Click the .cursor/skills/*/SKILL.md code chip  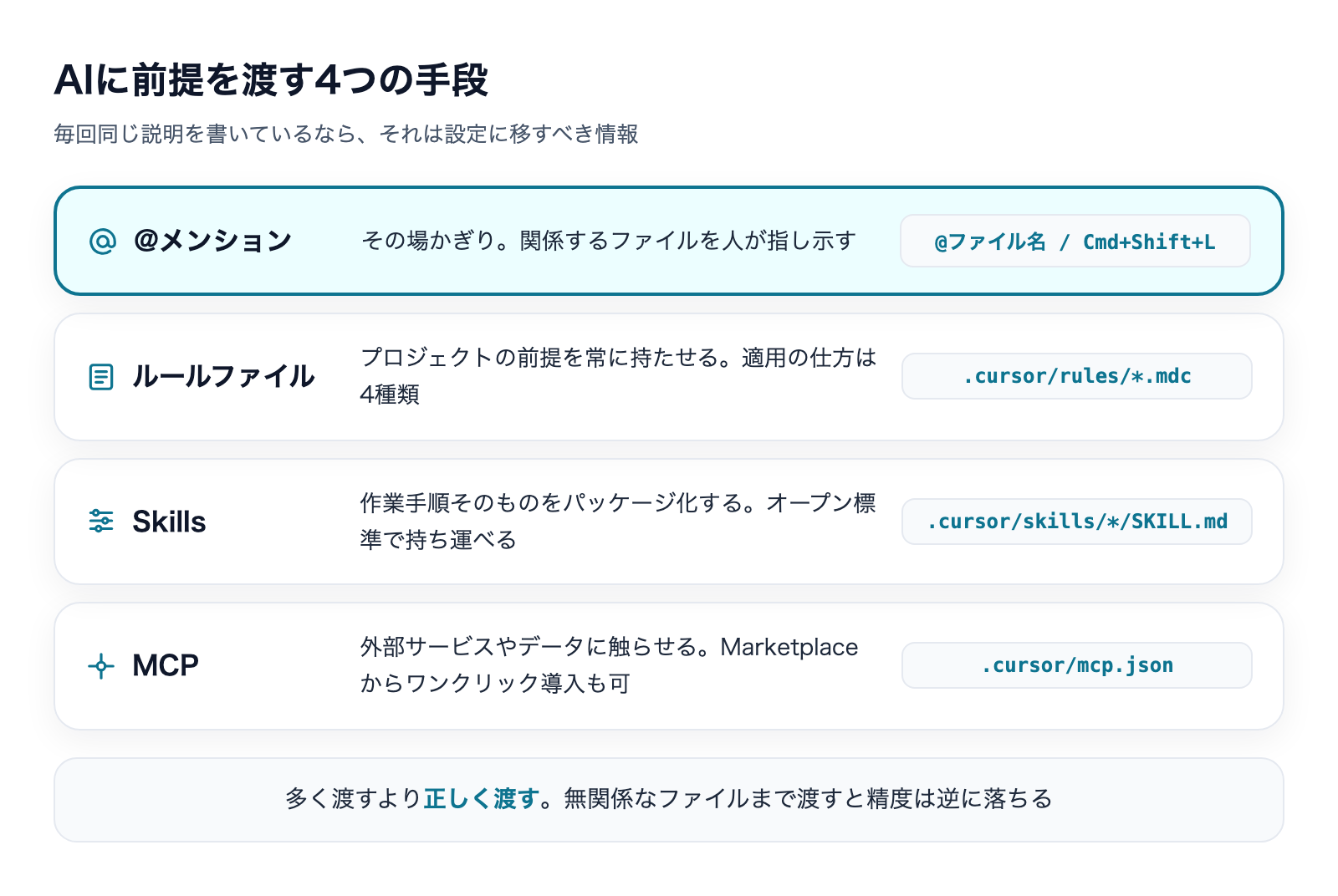(1077, 522)
